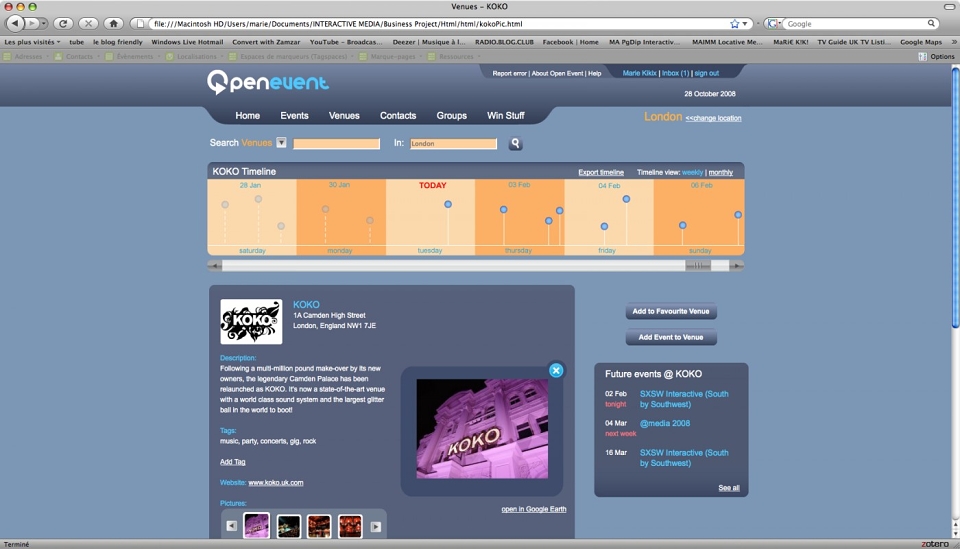
Task: Click open in Google Earth link
Action: tap(534, 509)
